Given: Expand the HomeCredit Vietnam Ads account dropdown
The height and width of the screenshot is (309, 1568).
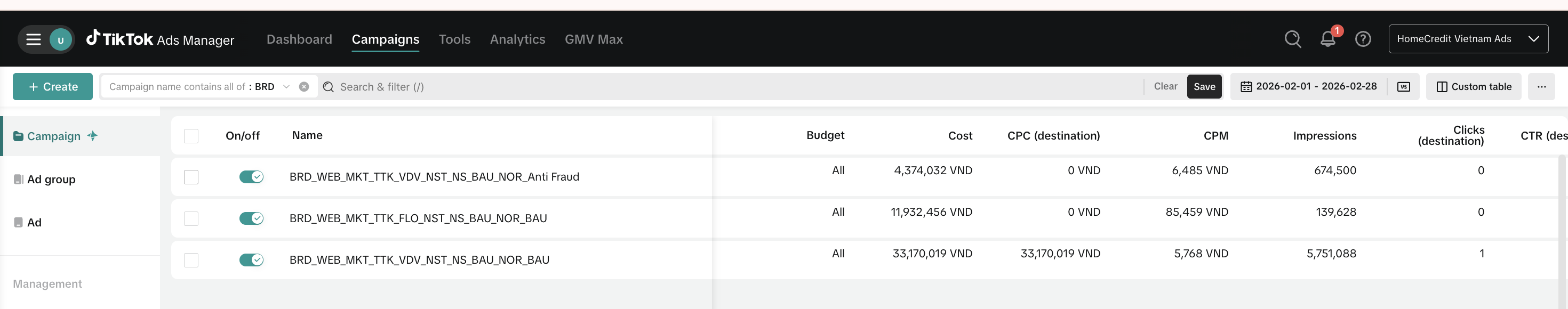Looking at the screenshot, I should point(1468,39).
